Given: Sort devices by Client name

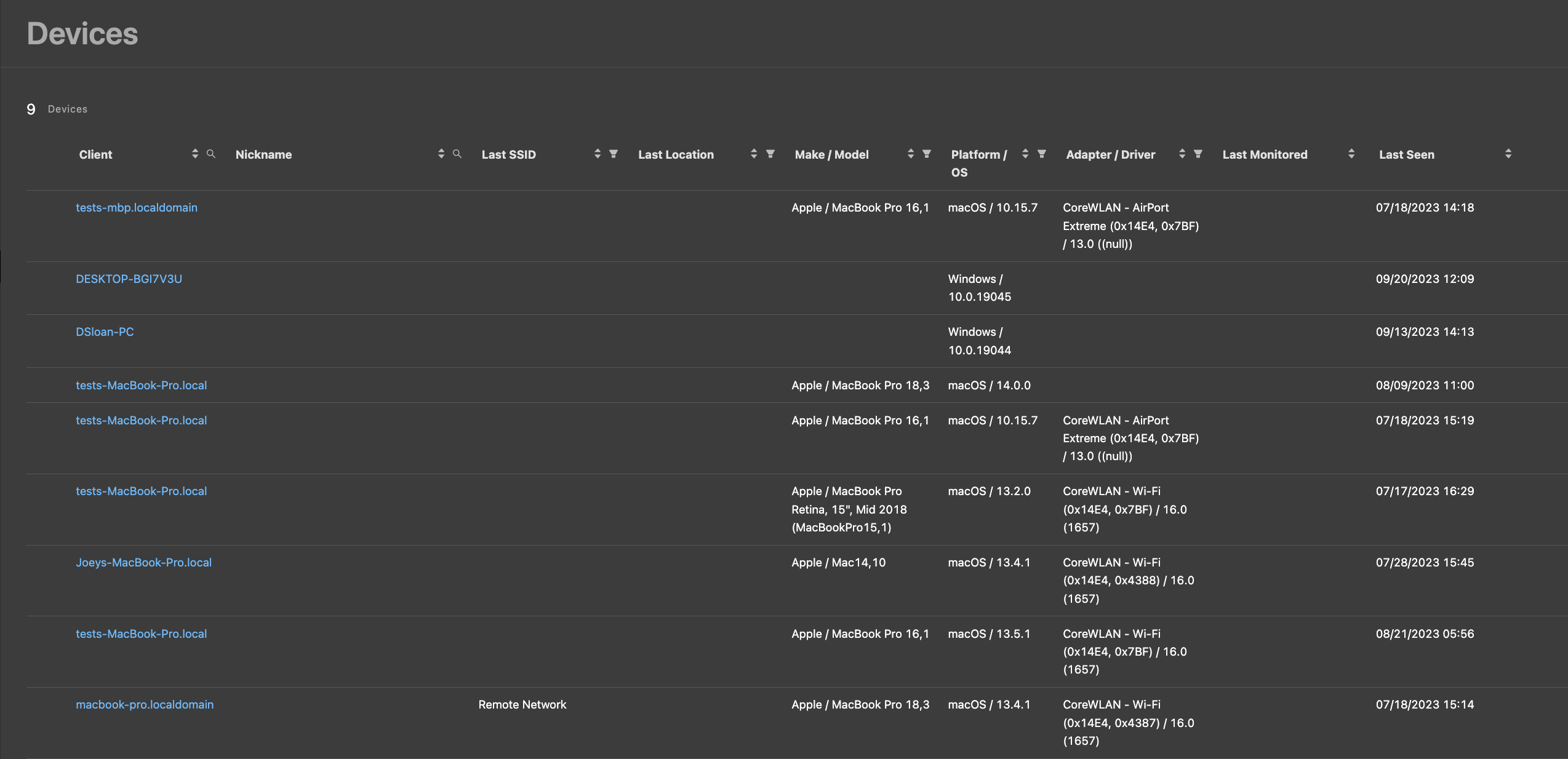Looking at the screenshot, I should pyautogui.click(x=195, y=154).
